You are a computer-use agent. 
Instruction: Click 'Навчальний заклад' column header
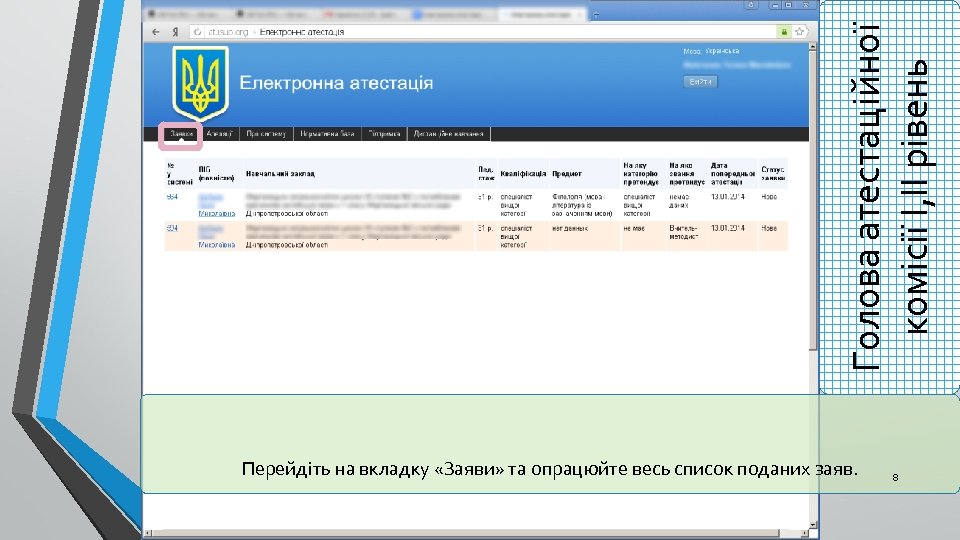[280, 174]
